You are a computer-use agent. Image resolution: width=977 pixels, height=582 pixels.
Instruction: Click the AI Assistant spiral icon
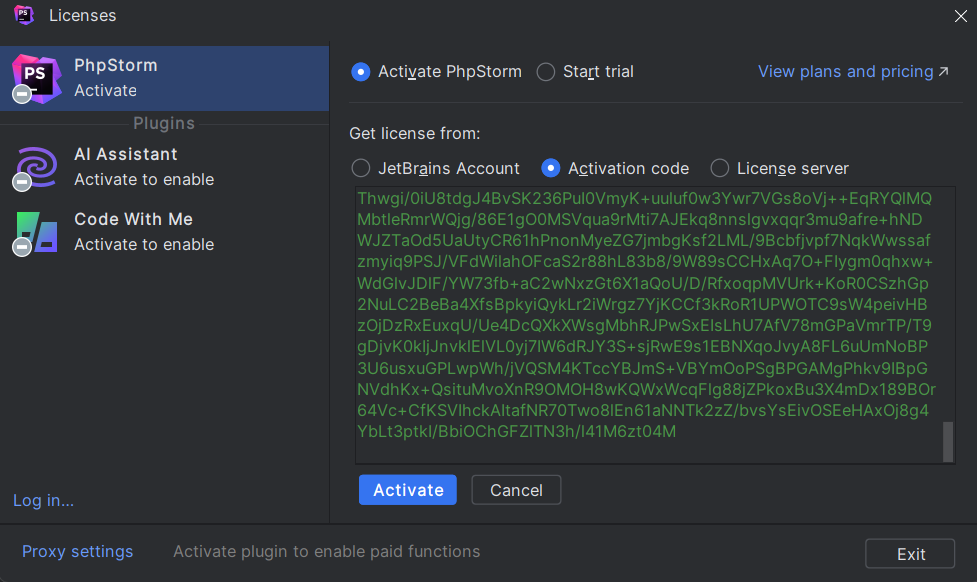37,167
